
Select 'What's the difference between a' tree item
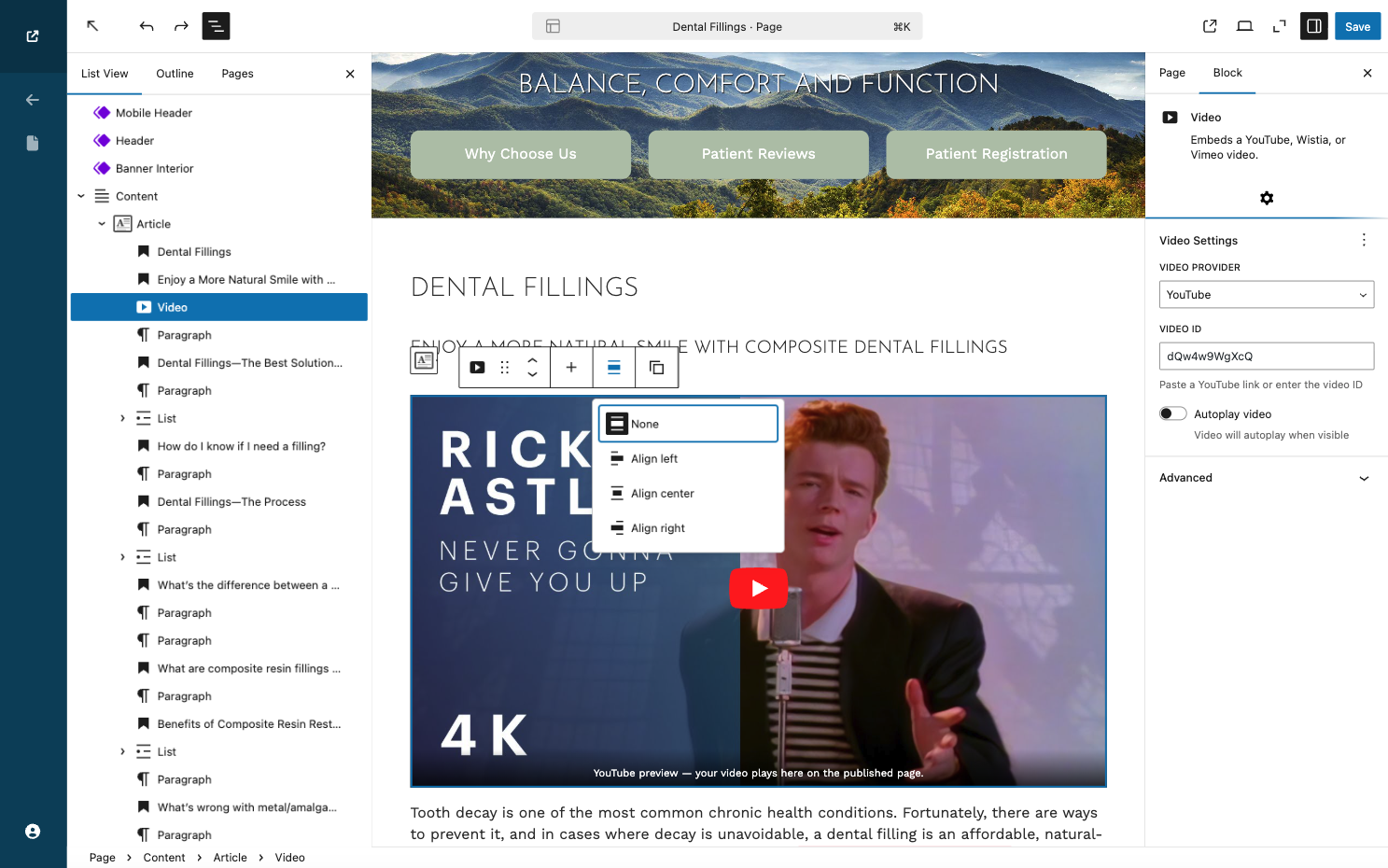(219, 585)
